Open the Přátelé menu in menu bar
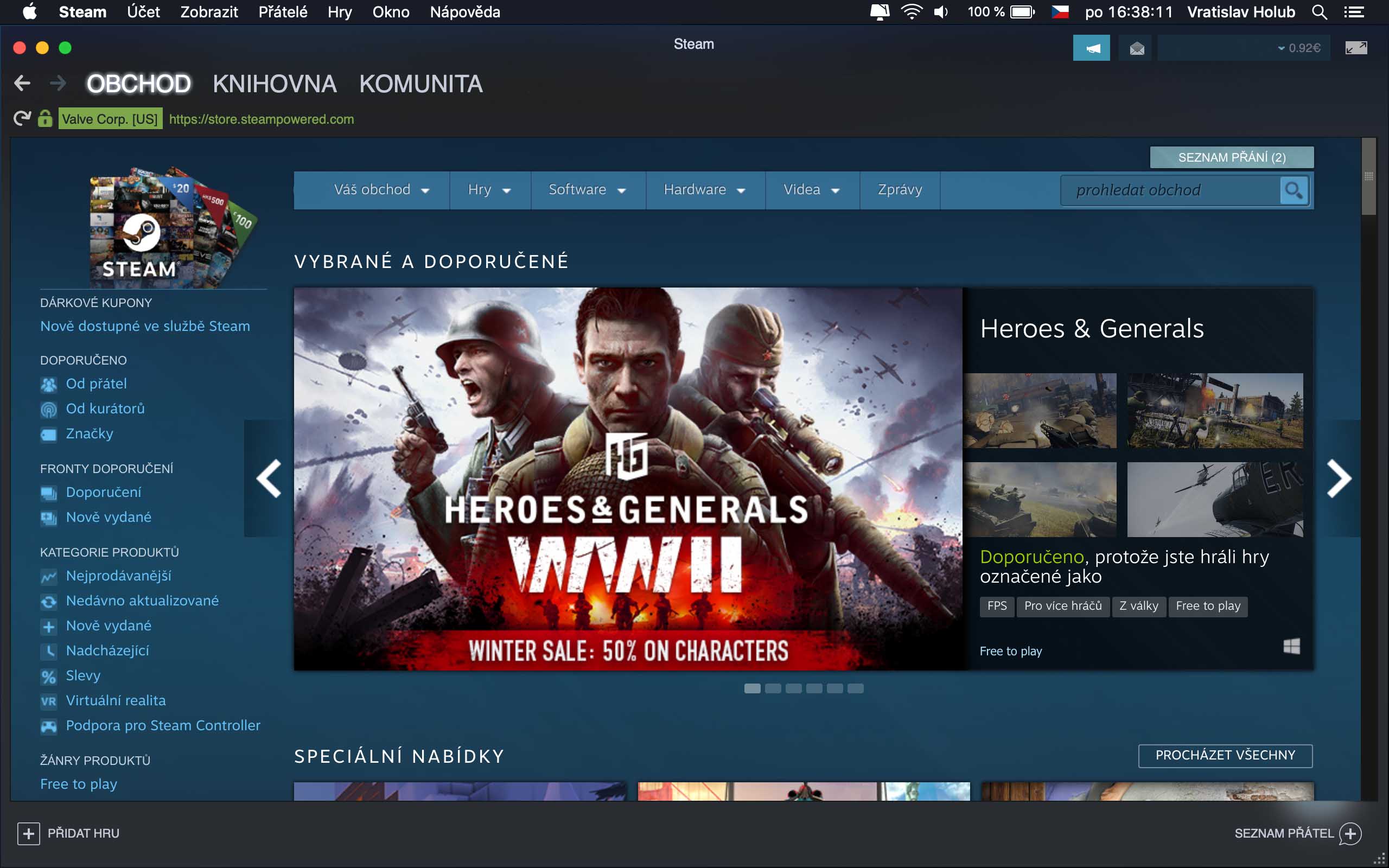The image size is (1389, 868). click(282, 12)
